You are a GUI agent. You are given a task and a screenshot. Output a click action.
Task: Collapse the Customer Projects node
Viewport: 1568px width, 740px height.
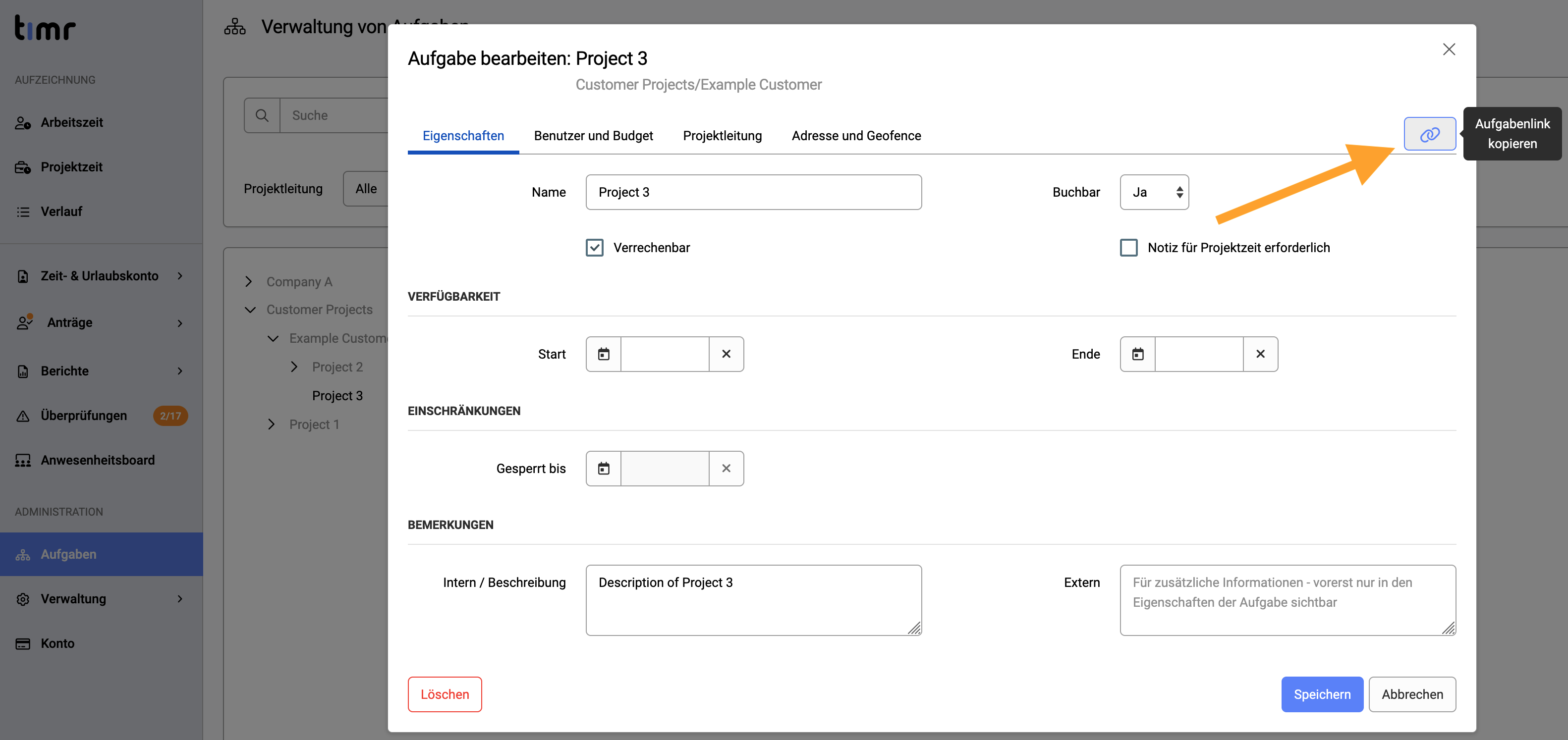250,310
